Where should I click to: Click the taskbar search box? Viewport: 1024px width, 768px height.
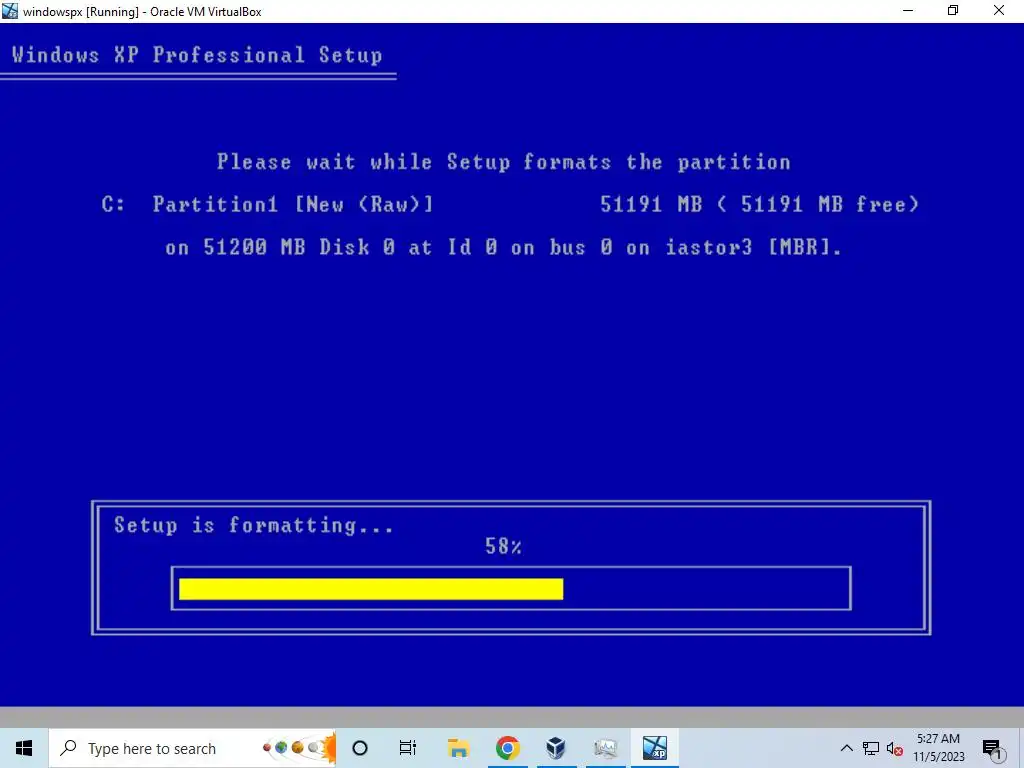pyautogui.click(x=192, y=748)
